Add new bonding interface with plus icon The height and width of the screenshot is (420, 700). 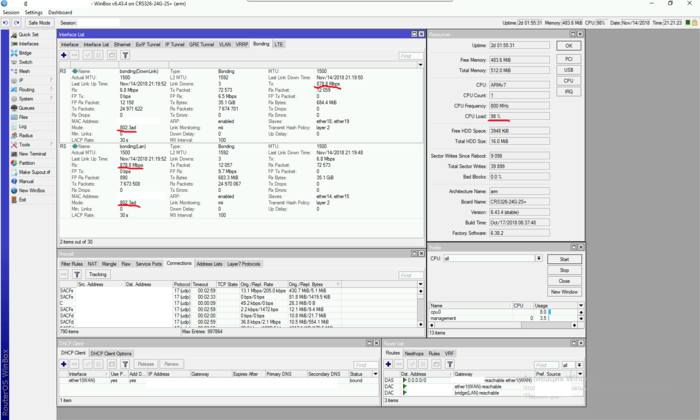[x=64, y=55]
